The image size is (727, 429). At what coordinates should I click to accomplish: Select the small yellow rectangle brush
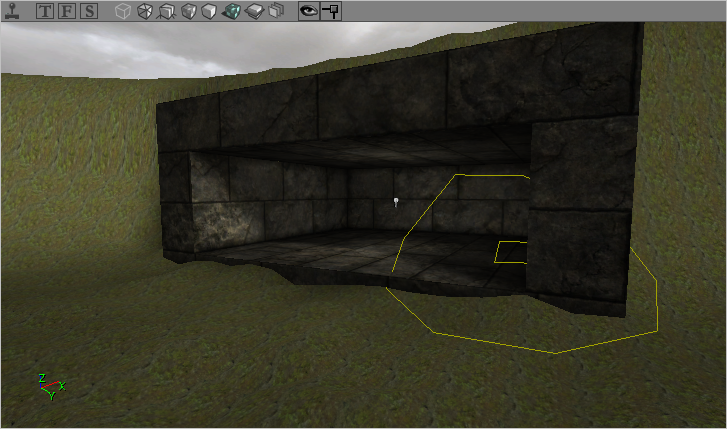[x=512, y=251]
